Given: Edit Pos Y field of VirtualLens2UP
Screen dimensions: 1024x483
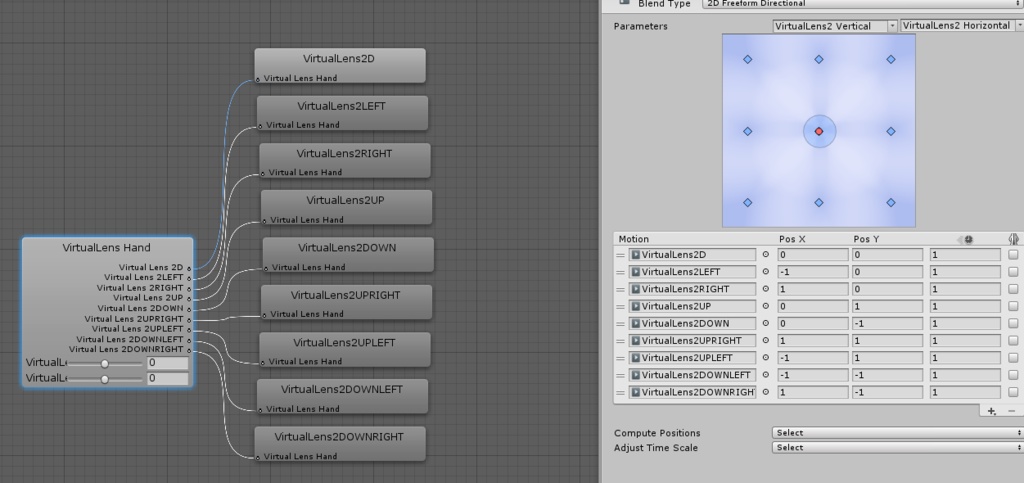Looking at the screenshot, I should (888, 306).
